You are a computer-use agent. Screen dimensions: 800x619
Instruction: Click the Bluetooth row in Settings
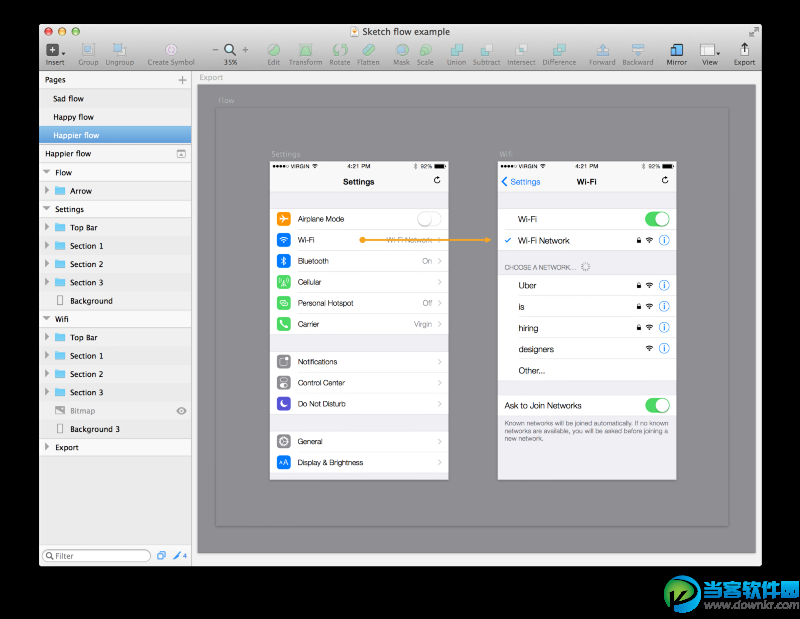(x=359, y=261)
